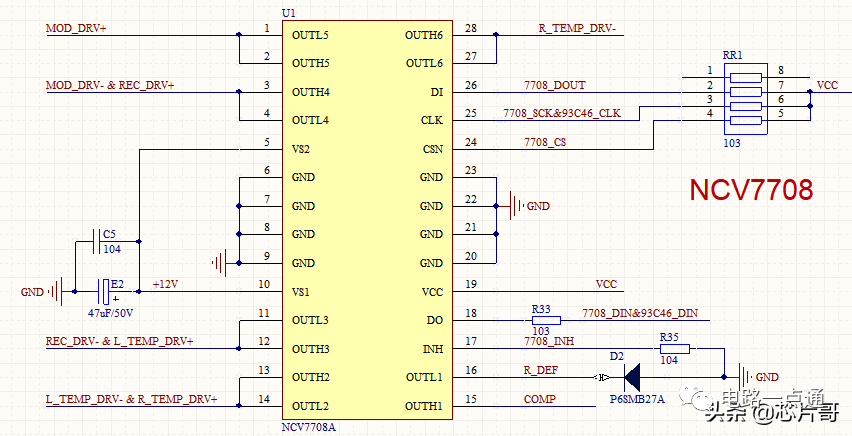The image size is (852, 436).
Task: Select the L_TEMP_DRV- & R_TEMP_DRV+ net label
Action: [131, 399]
